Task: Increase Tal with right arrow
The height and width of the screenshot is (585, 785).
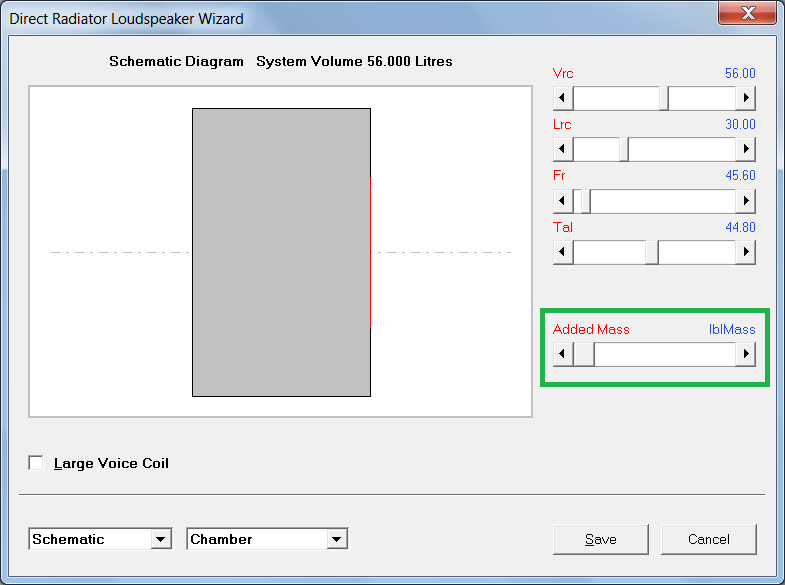Action: point(745,252)
